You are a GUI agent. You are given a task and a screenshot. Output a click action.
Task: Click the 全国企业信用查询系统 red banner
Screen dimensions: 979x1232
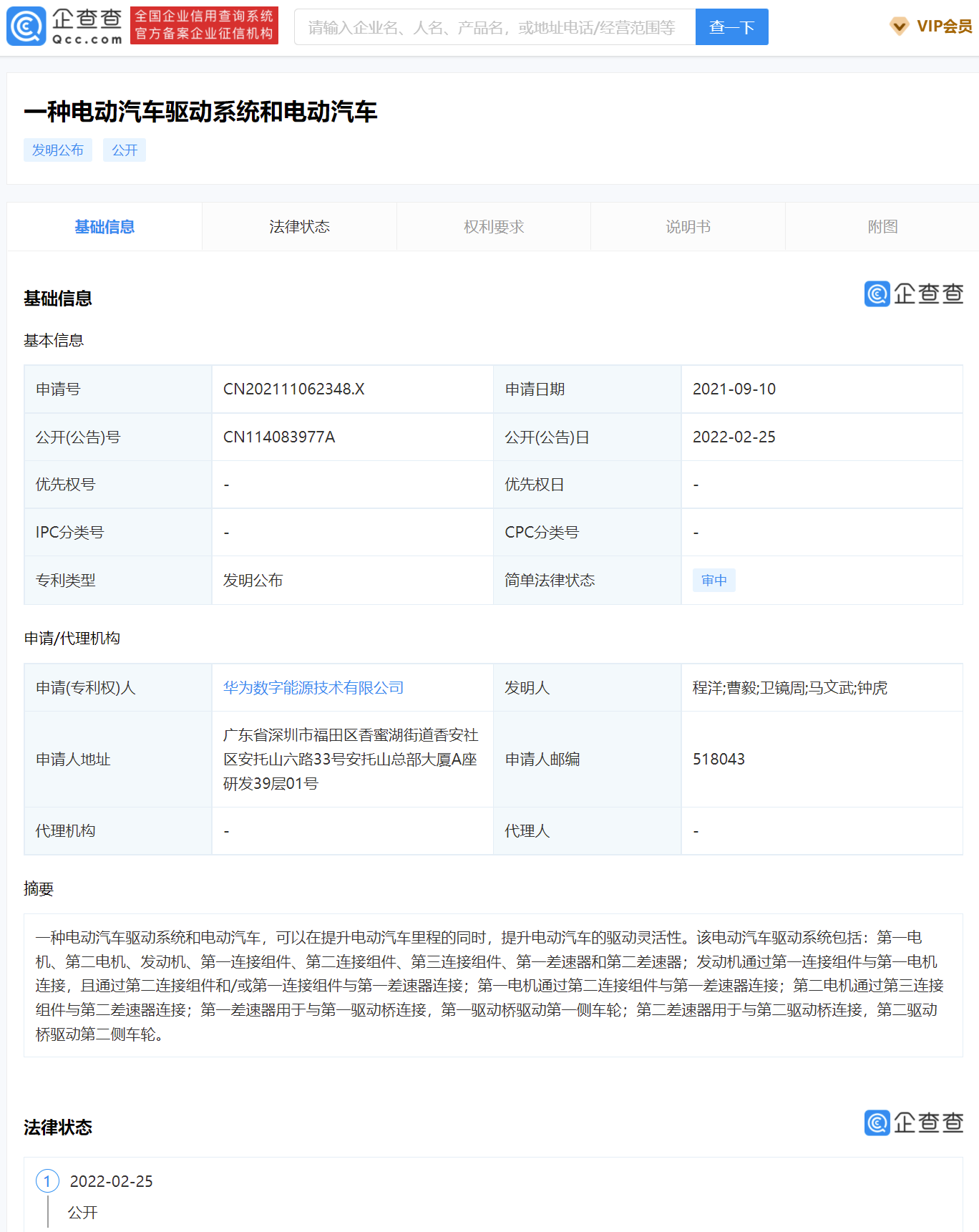[204, 26]
